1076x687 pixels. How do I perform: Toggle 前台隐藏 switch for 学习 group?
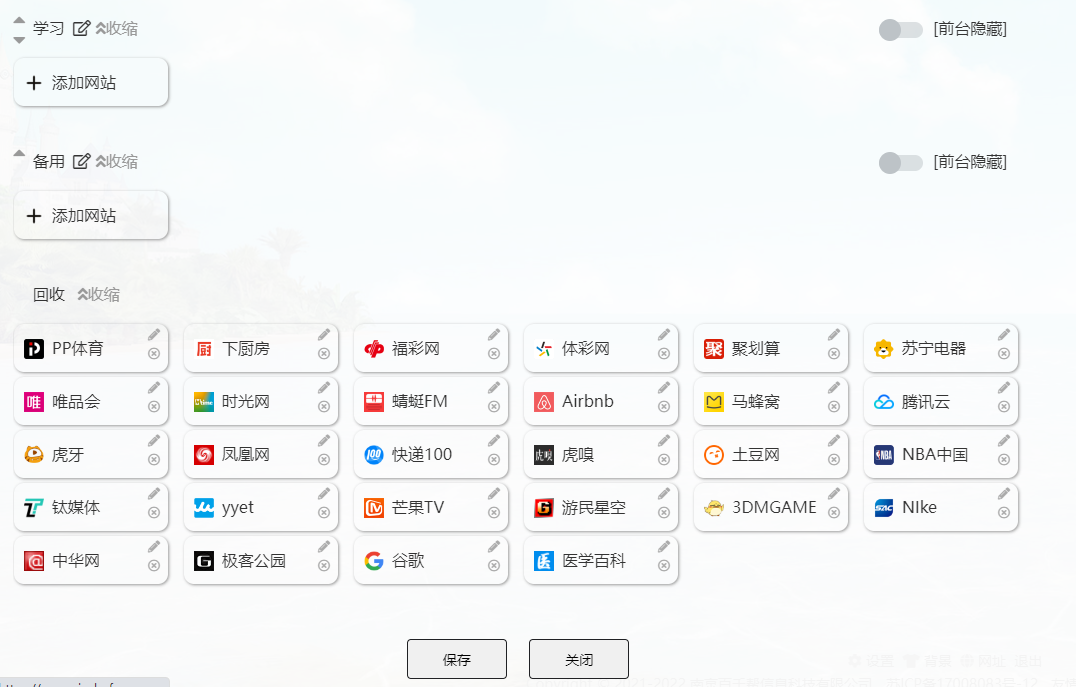pos(900,30)
